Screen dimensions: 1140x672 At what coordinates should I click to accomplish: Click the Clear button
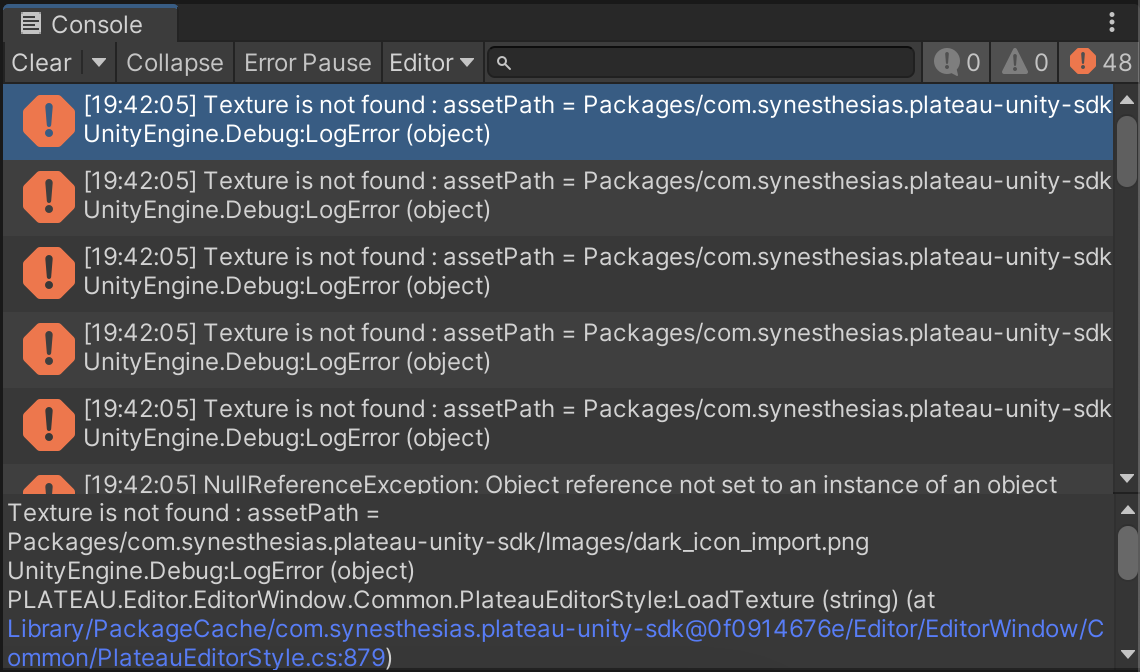coord(40,62)
